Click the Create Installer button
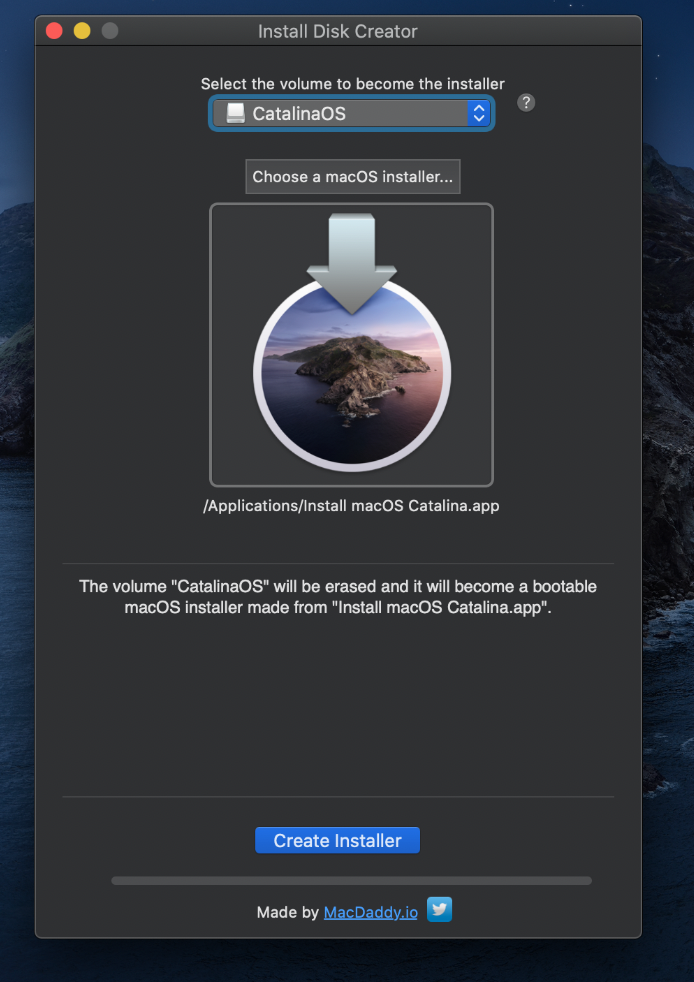Image resolution: width=694 pixels, height=982 pixels. 338,840
